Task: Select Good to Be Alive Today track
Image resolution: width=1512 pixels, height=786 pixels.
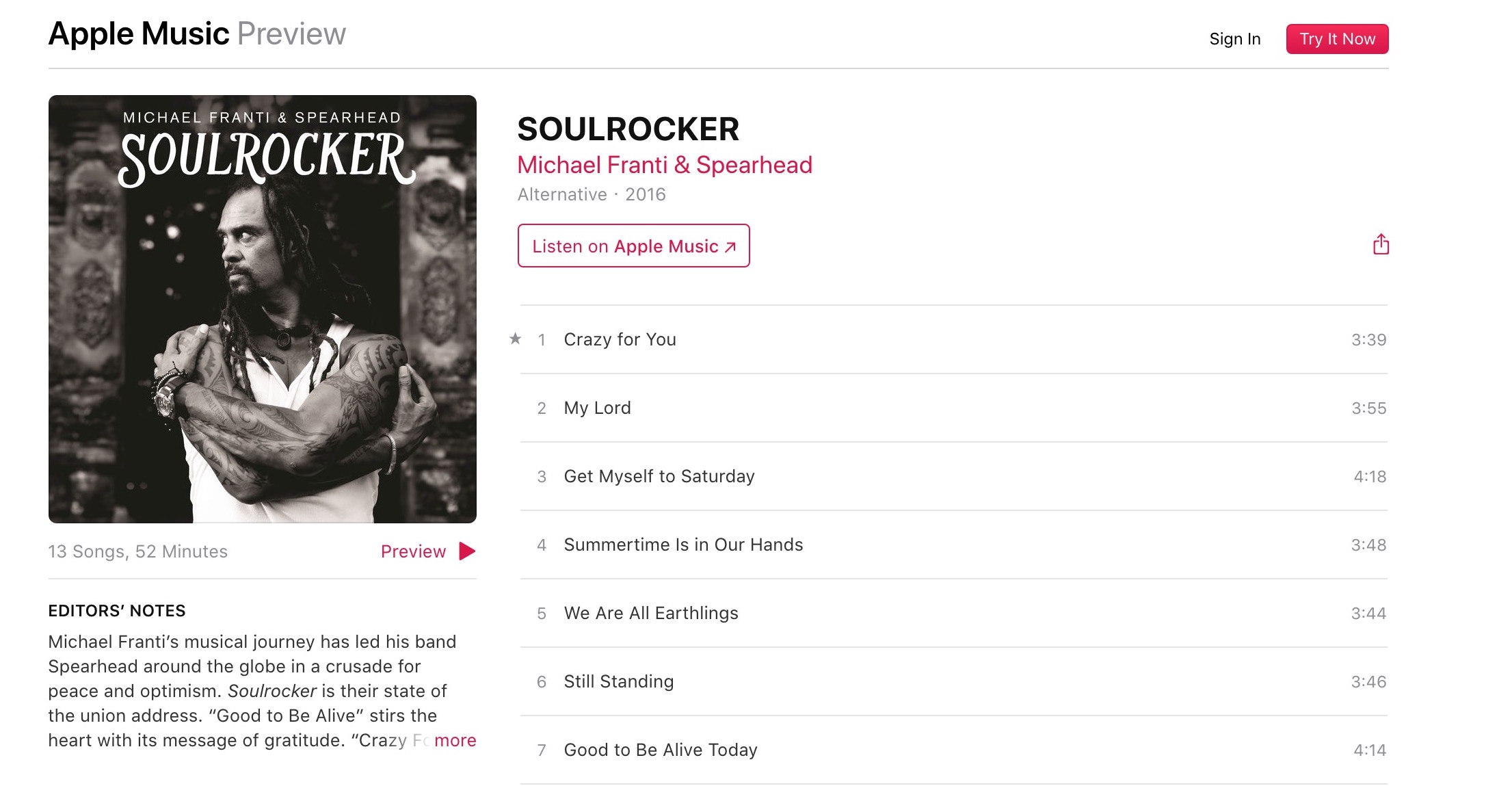Action: [x=660, y=750]
